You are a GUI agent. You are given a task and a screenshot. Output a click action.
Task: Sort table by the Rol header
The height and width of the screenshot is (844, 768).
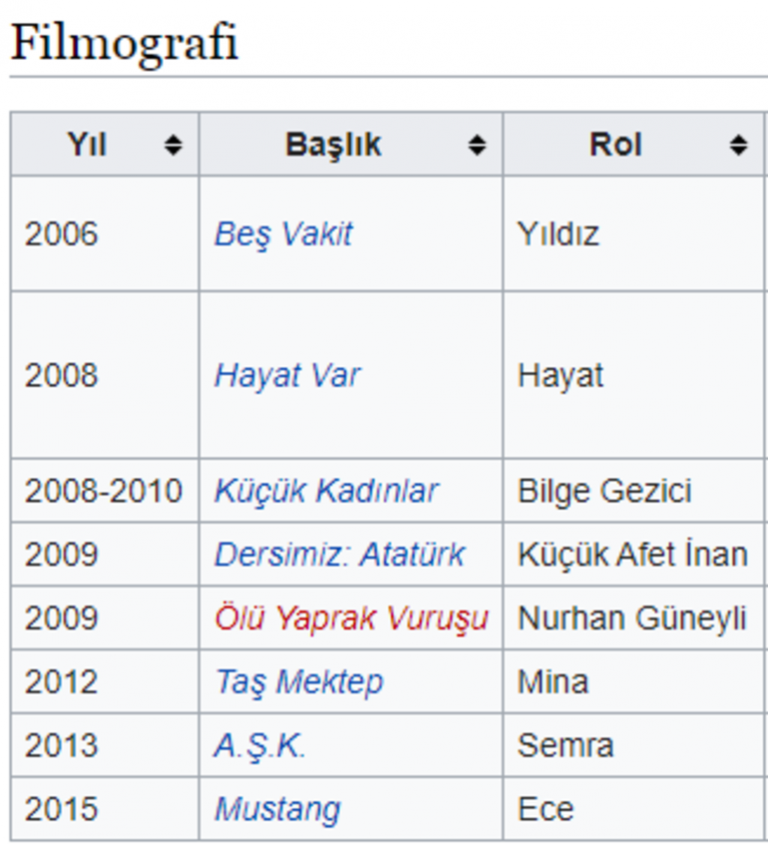tap(615, 145)
